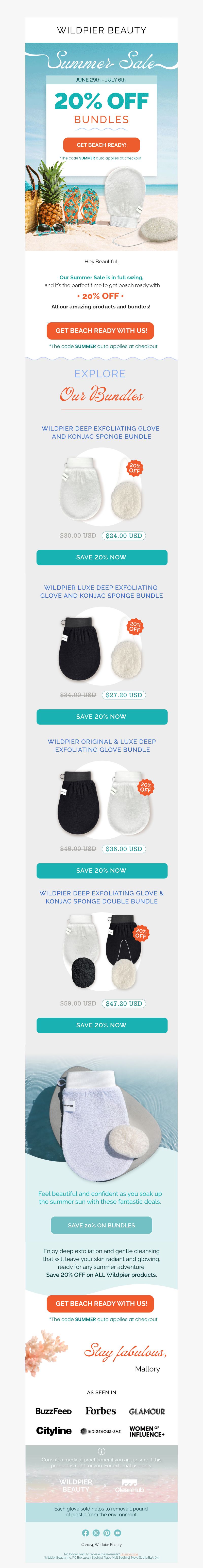The height and width of the screenshot is (1568, 203).
Task: Click SAVE 20% NOW under $27.20 bundle
Action: 102,716
